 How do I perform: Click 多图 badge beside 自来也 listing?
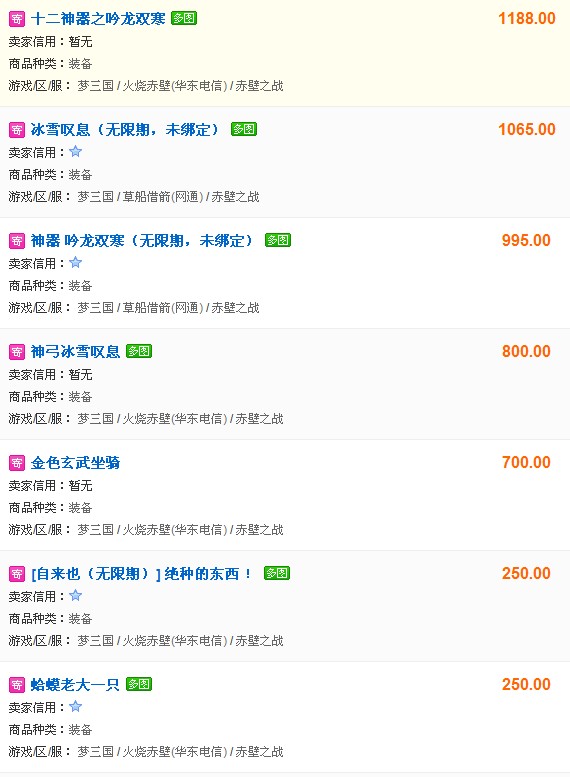point(277,573)
